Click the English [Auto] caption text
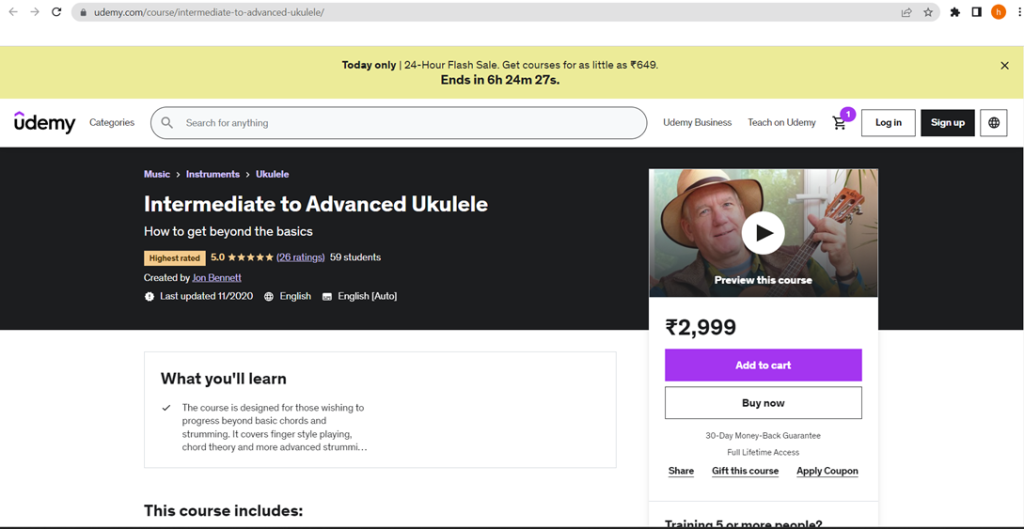1024x529 pixels. coord(367,297)
